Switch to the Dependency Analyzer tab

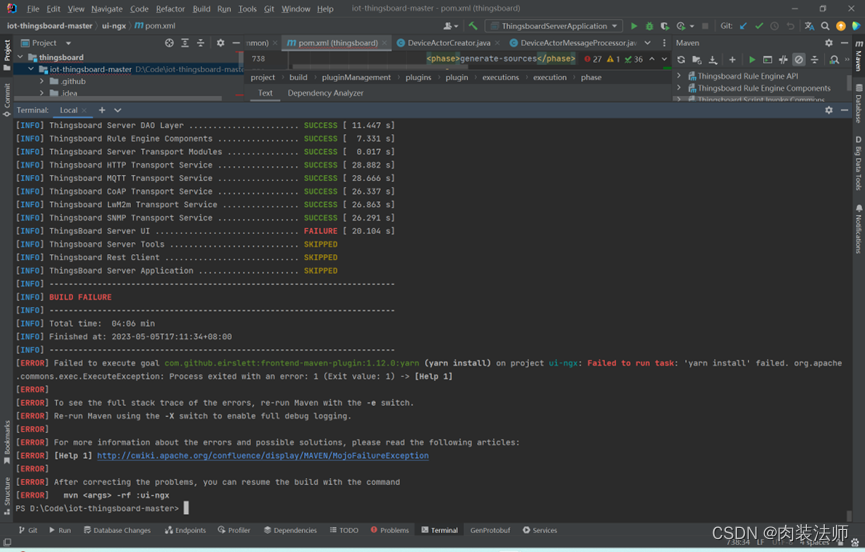[325, 93]
